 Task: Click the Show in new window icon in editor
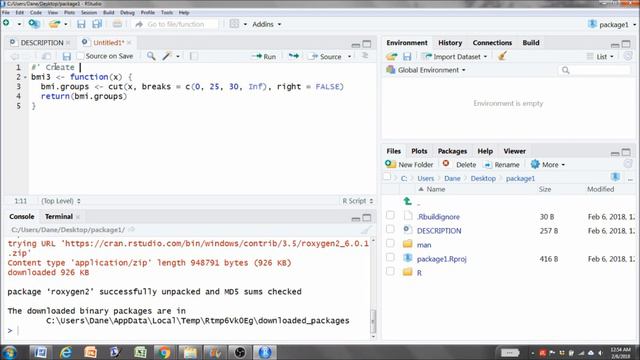(x=47, y=56)
